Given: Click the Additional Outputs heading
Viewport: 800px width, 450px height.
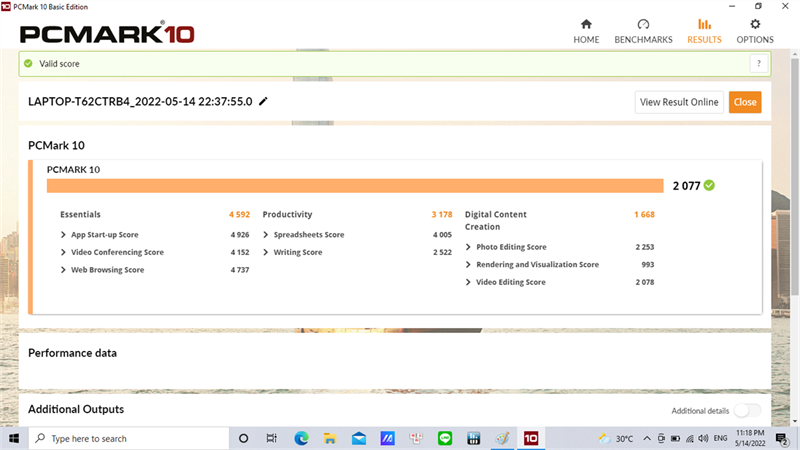Looking at the screenshot, I should (x=76, y=409).
